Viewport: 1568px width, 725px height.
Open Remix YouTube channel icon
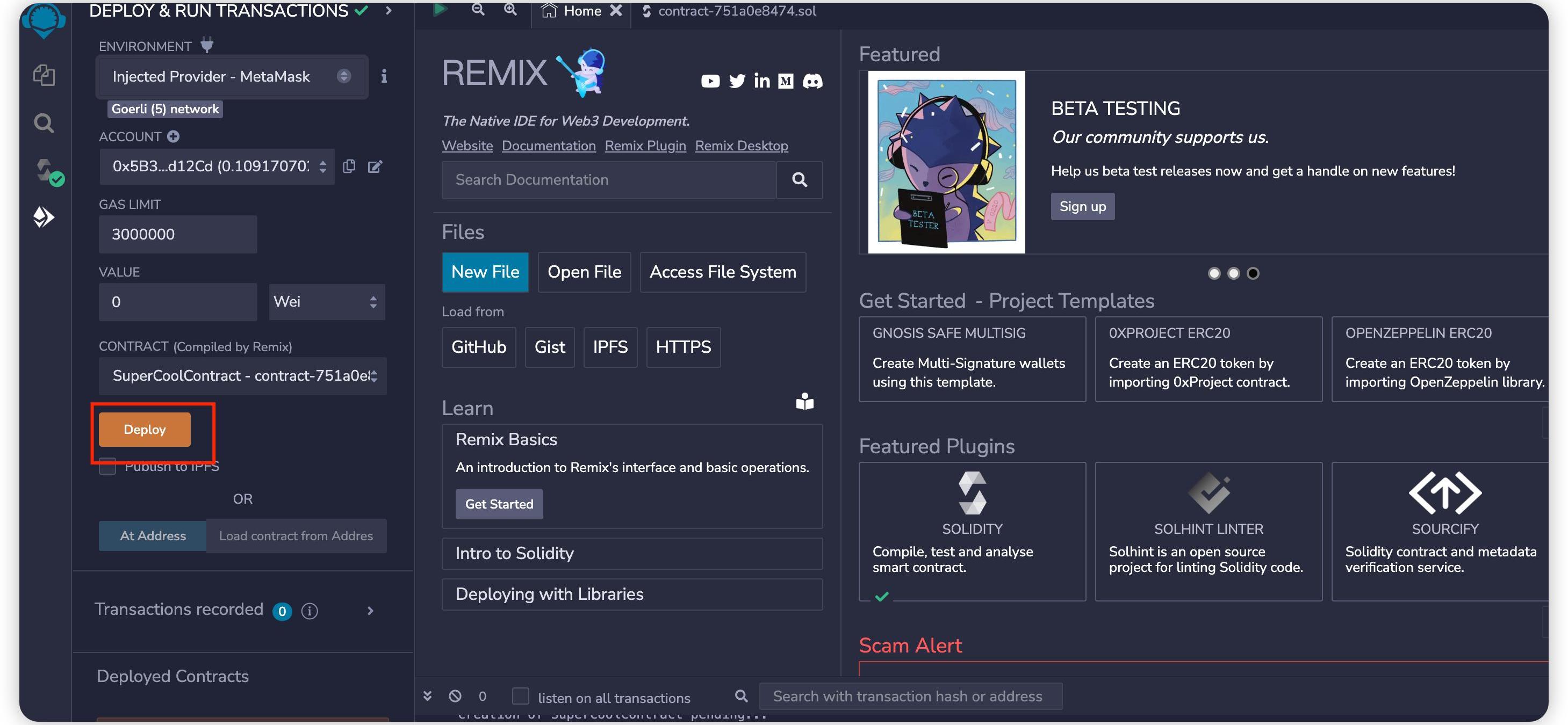[x=710, y=81]
